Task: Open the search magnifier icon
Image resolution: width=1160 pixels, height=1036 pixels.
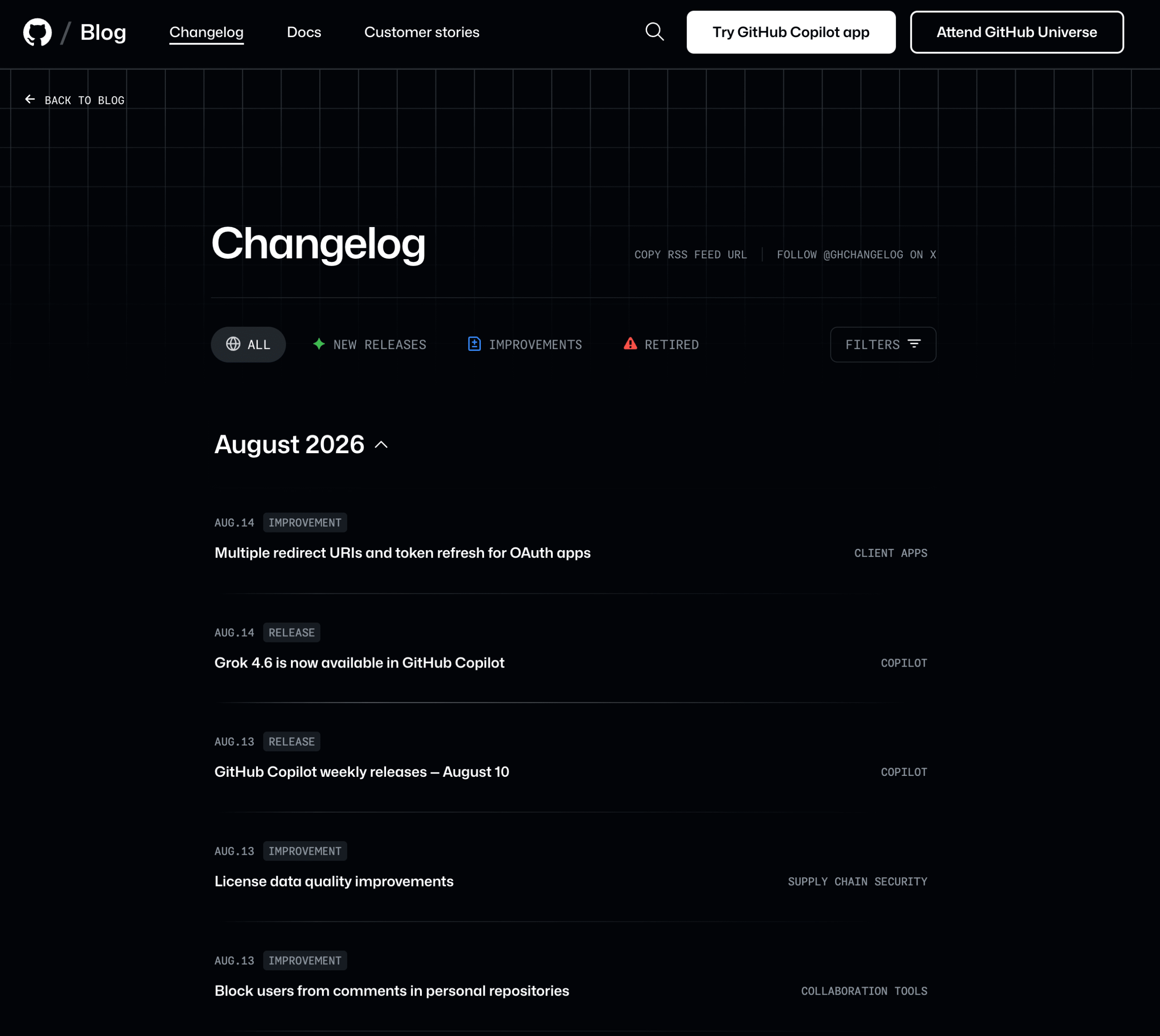Action: coord(655,32)
